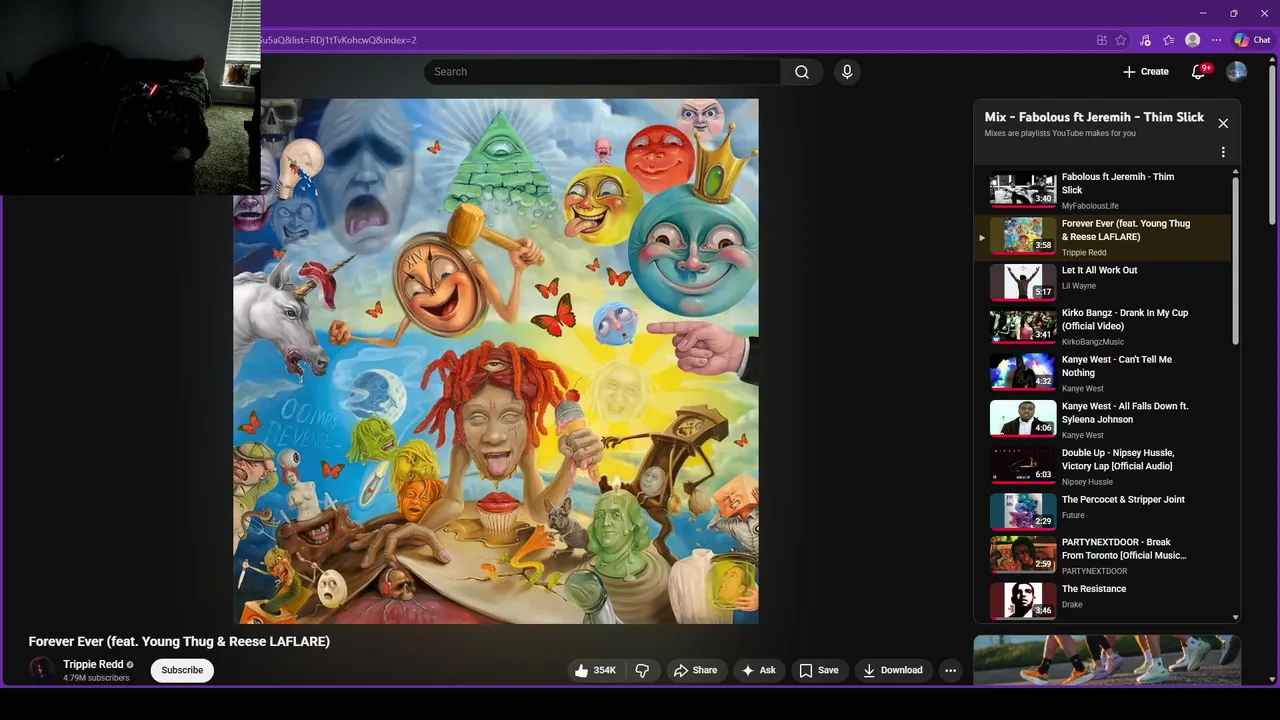Click the 4.79M subscribers text
Image resolution: width=1280 pixels, height=720 pixels.
[96, 678]
